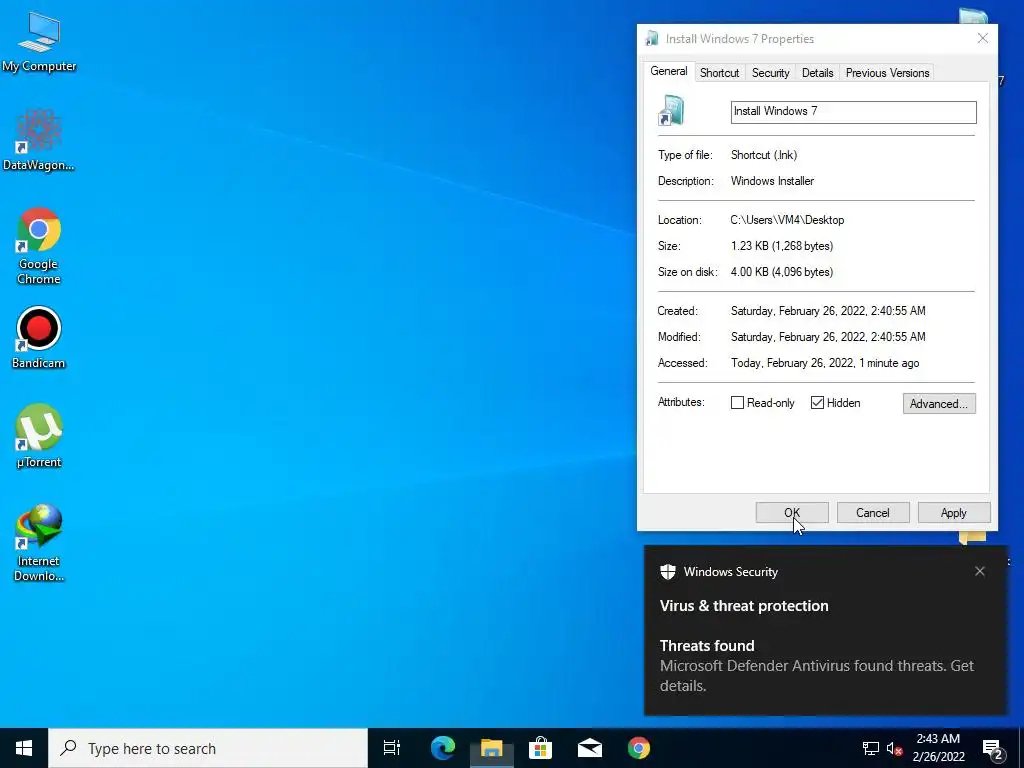This screenshot has height=768, width=1024.
Task: Click the 'Shortcut (.lnk)' file type text
Action: (763, 155)
